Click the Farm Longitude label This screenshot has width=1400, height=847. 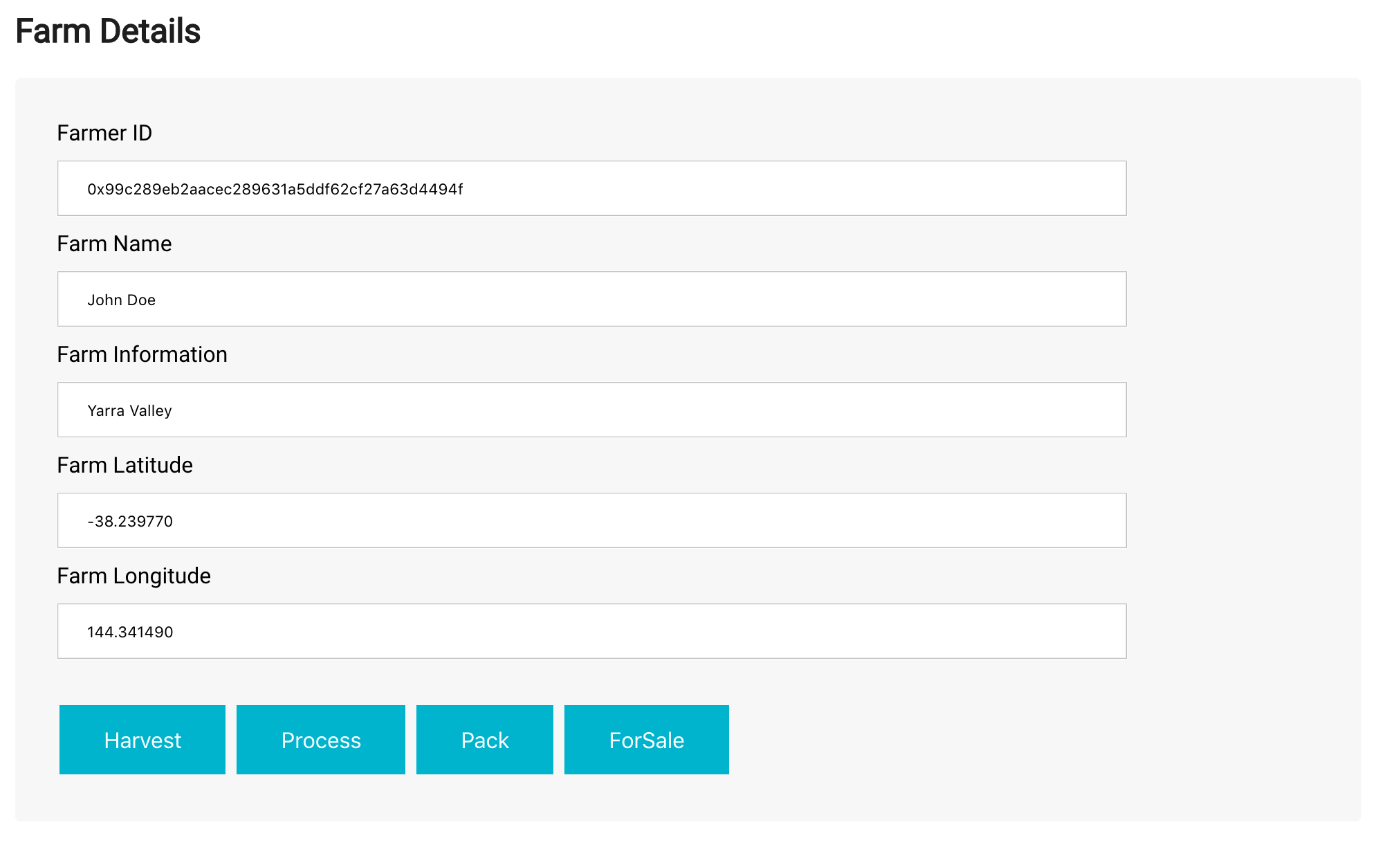133,576
